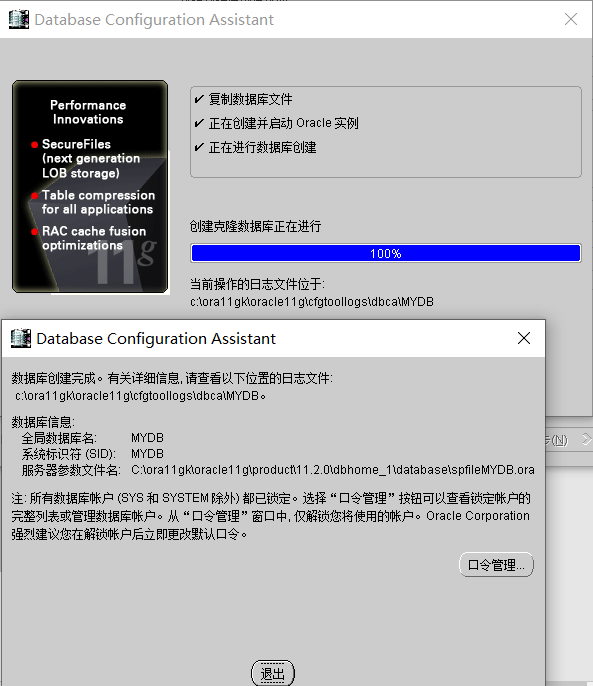The width and height of the screenshot is (593, 686).
Task: Click the DBCA icon in main window title
Action: click(x=19, y=19)
